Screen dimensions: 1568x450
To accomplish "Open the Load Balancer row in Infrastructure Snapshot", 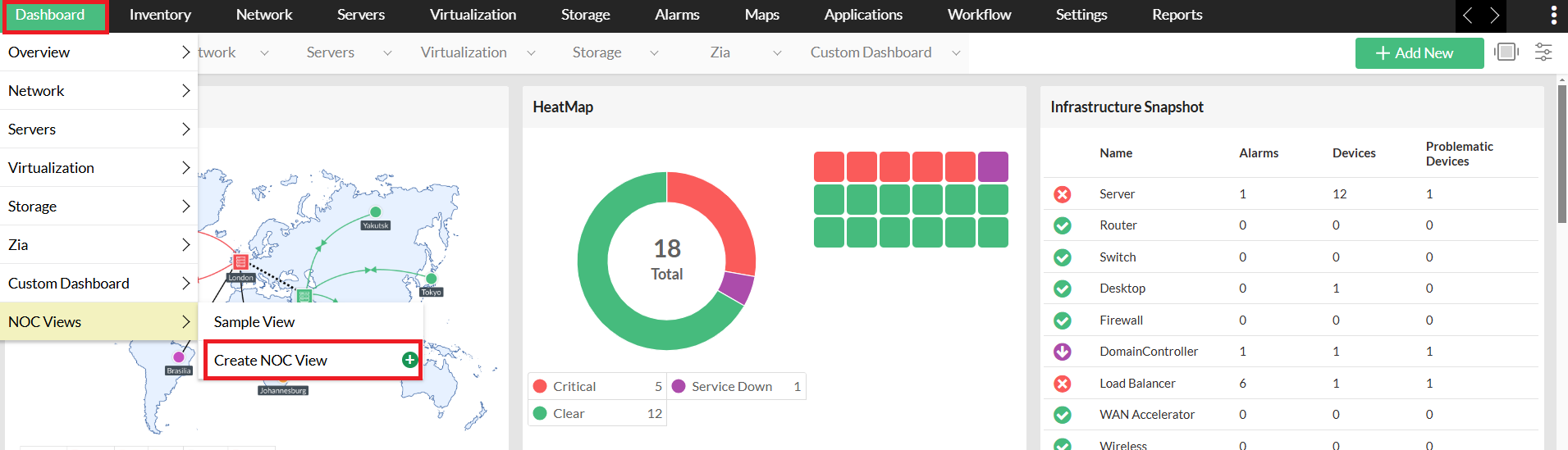I will (1137, 384).
